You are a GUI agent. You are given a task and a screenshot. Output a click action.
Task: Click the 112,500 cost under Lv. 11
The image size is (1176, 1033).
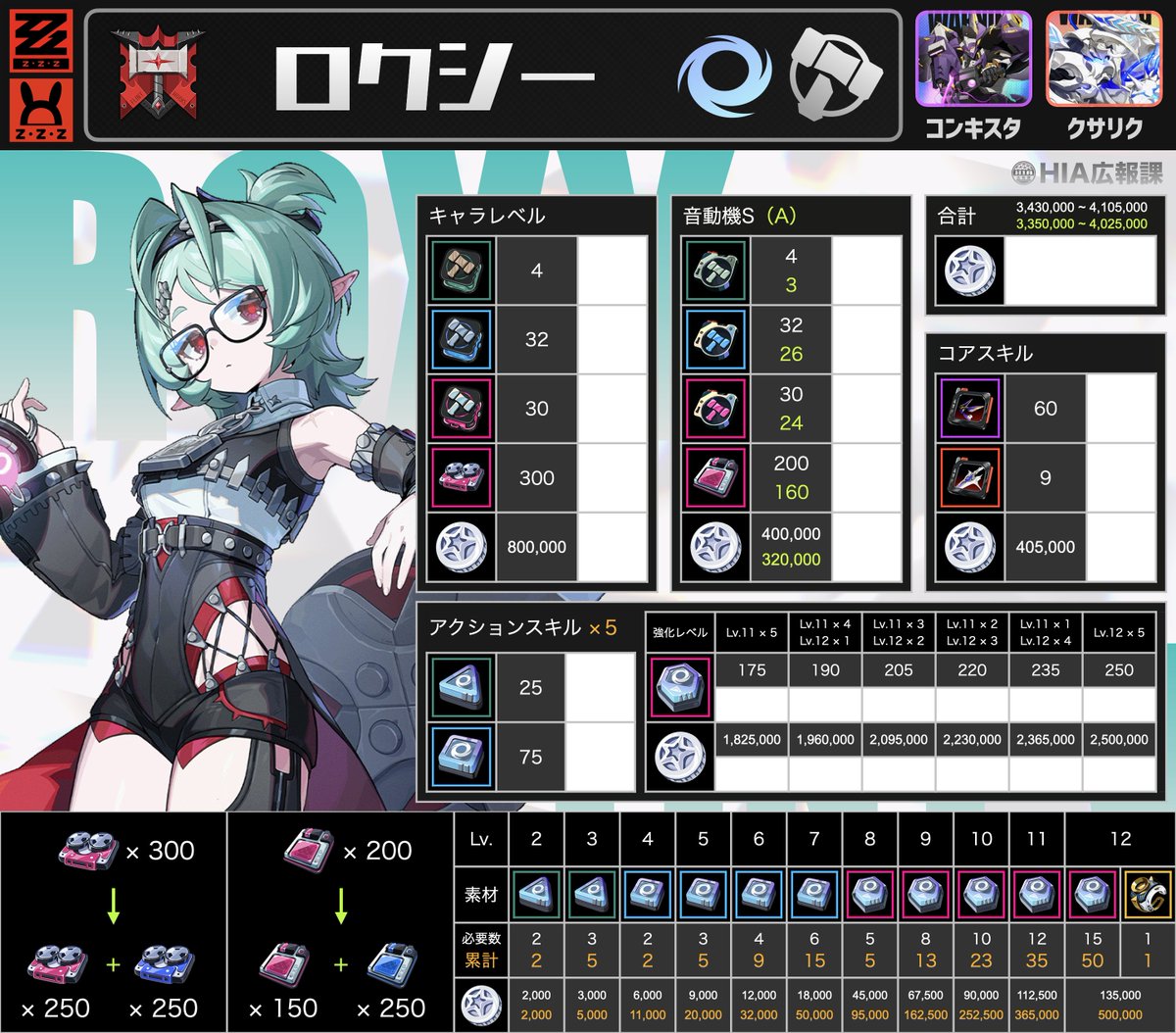tap(1036, 997)
